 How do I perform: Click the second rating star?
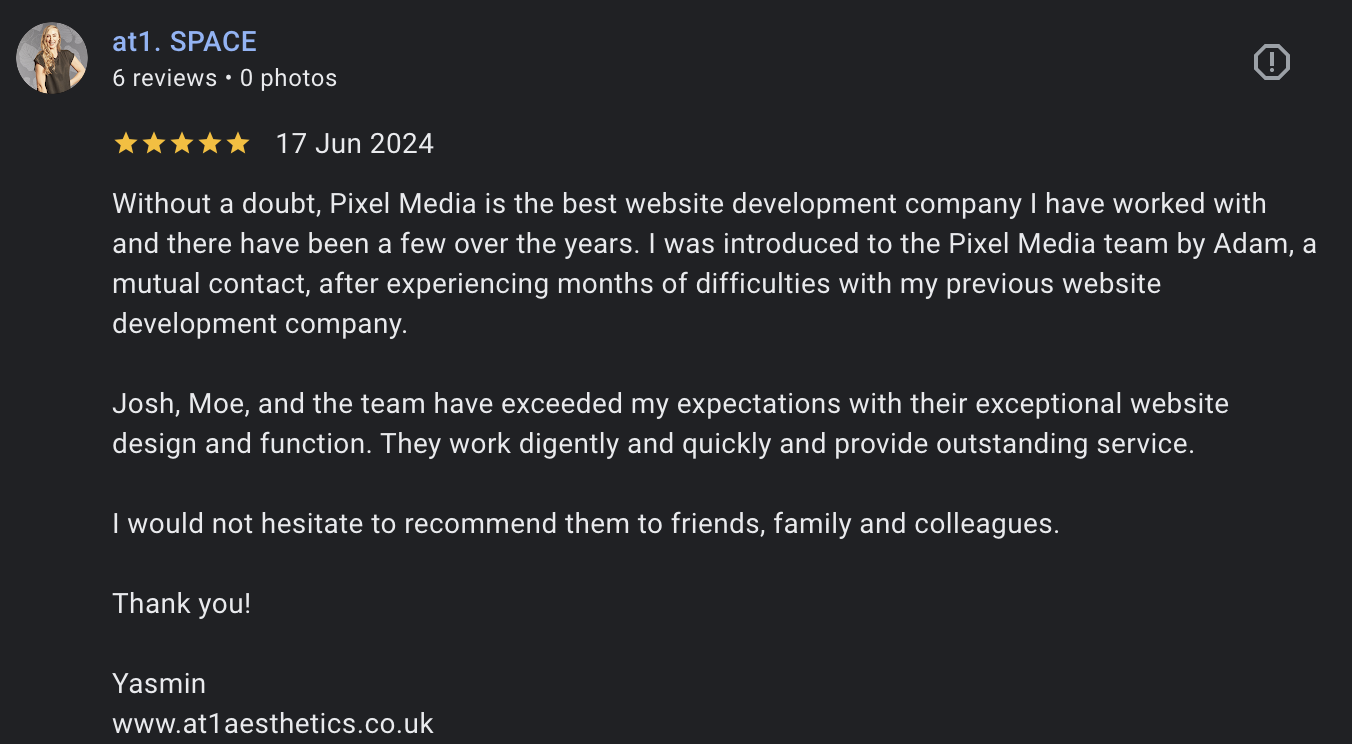[153, 144]
